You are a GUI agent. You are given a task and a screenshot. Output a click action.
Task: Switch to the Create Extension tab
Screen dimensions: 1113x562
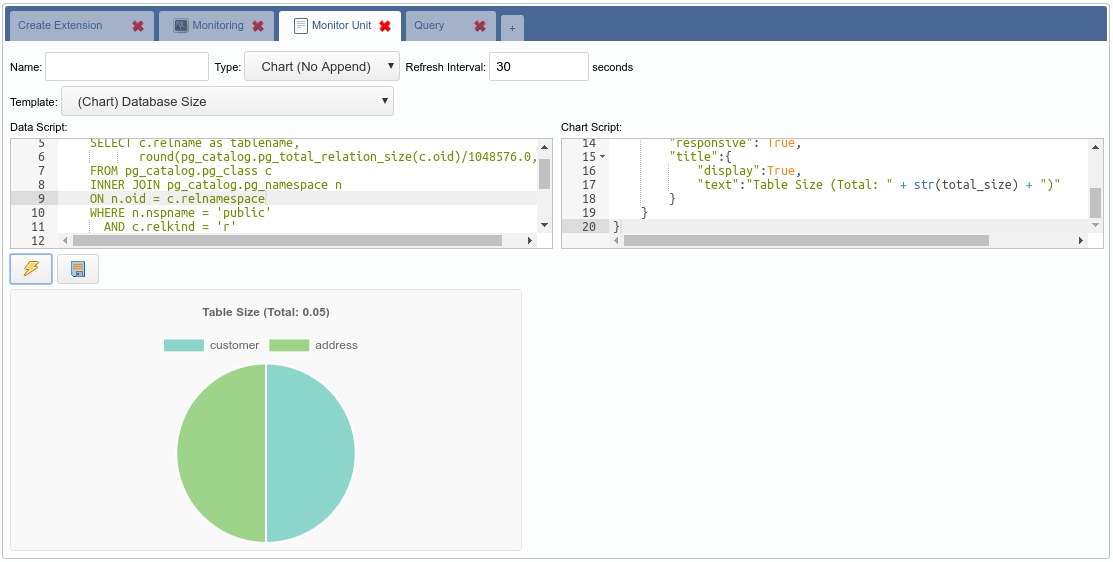tap(60, 26)
